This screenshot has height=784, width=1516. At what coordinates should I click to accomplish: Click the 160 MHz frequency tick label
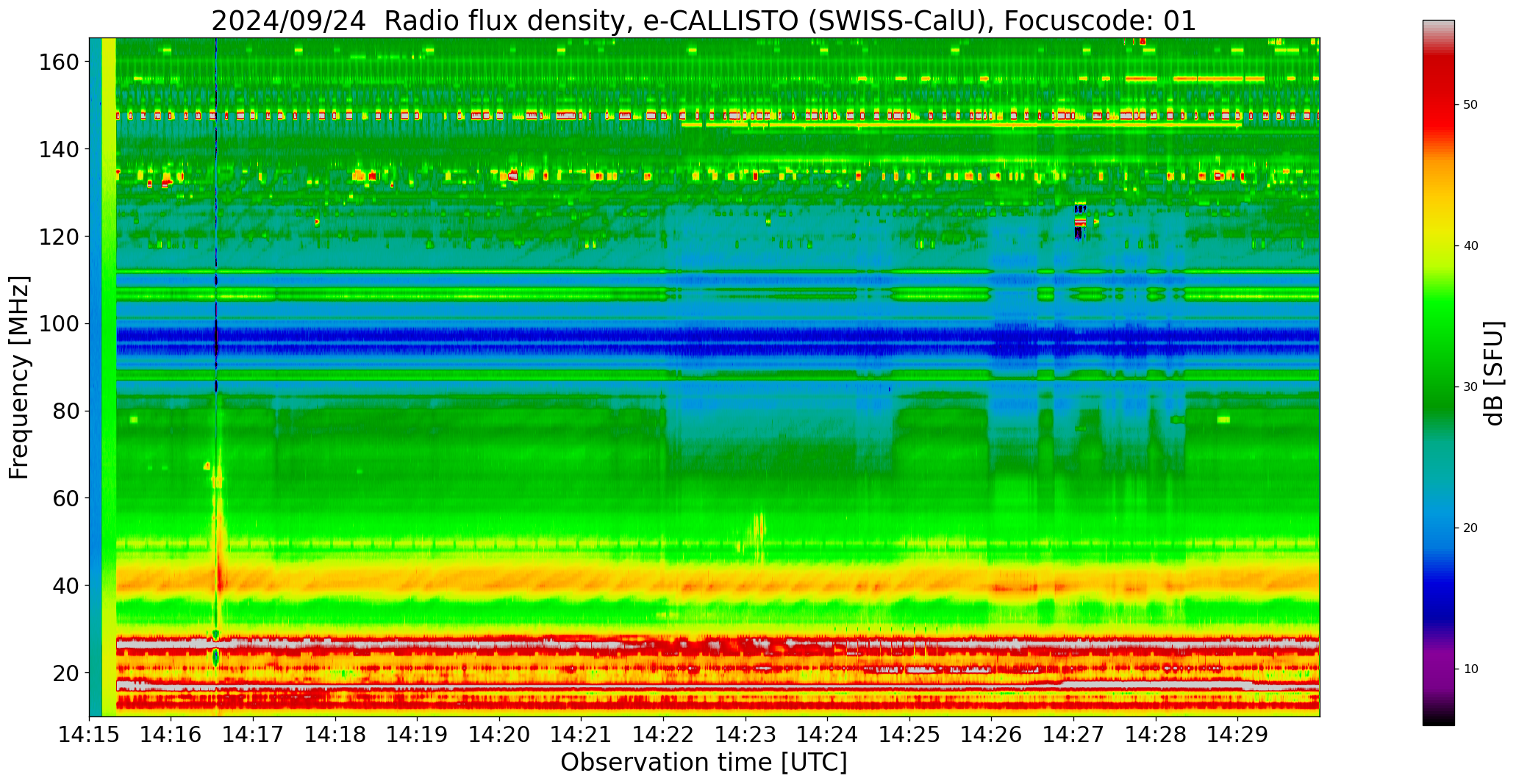[x=57, y=62]
